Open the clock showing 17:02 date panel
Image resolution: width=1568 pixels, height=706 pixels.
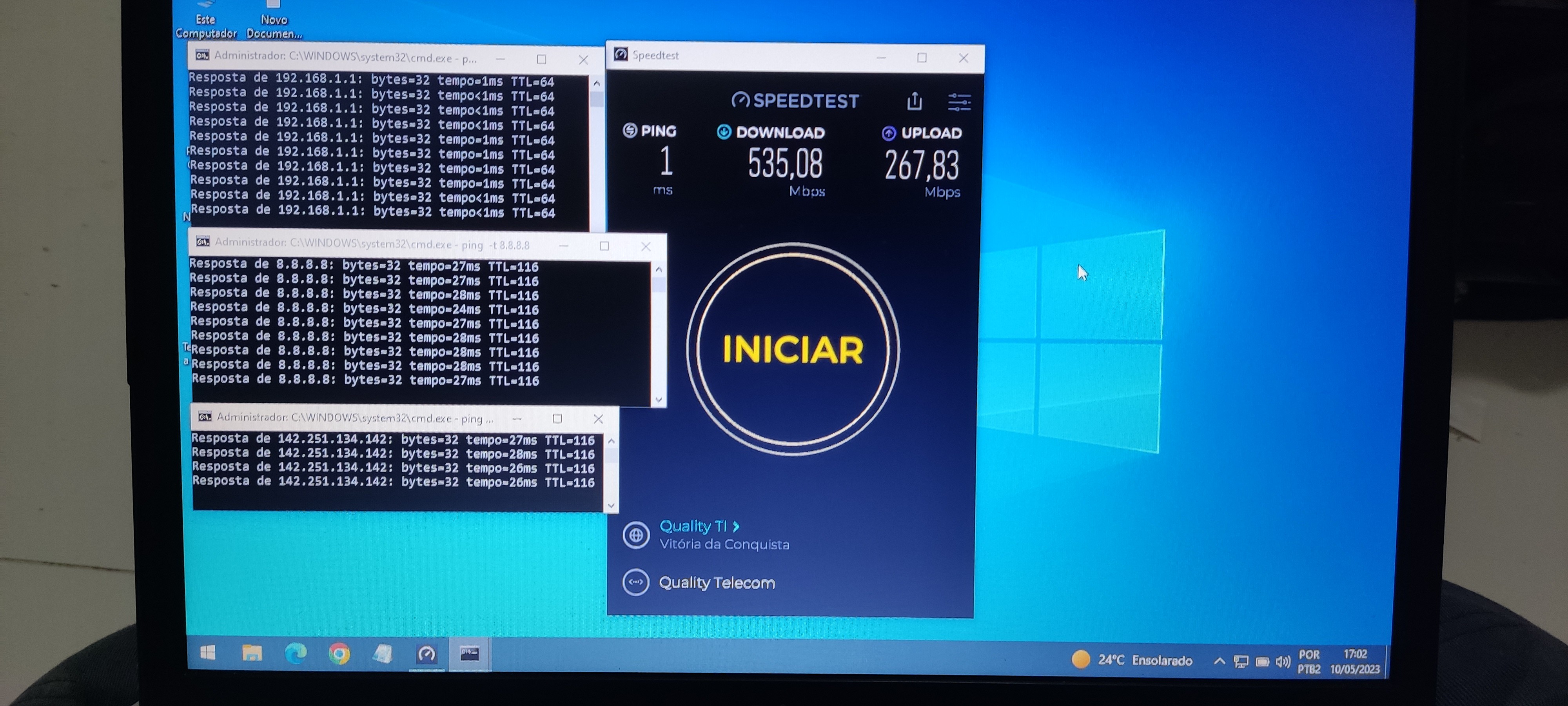(1354, 662)
